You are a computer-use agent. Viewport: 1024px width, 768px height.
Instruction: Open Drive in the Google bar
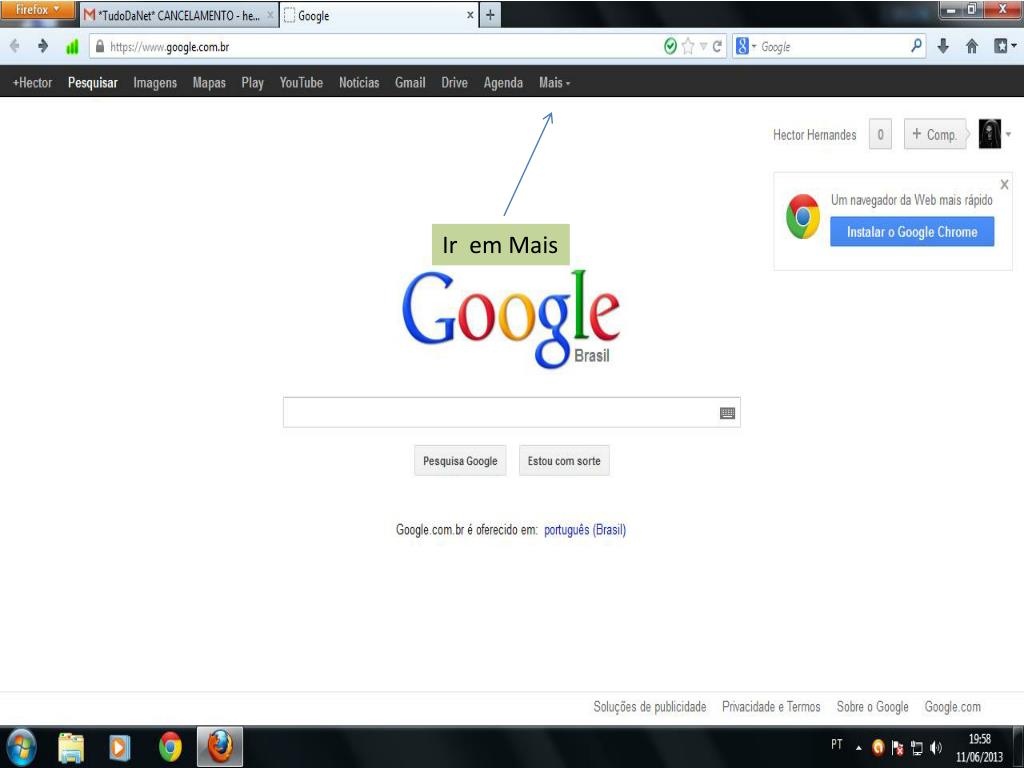[x=454, y=83]
